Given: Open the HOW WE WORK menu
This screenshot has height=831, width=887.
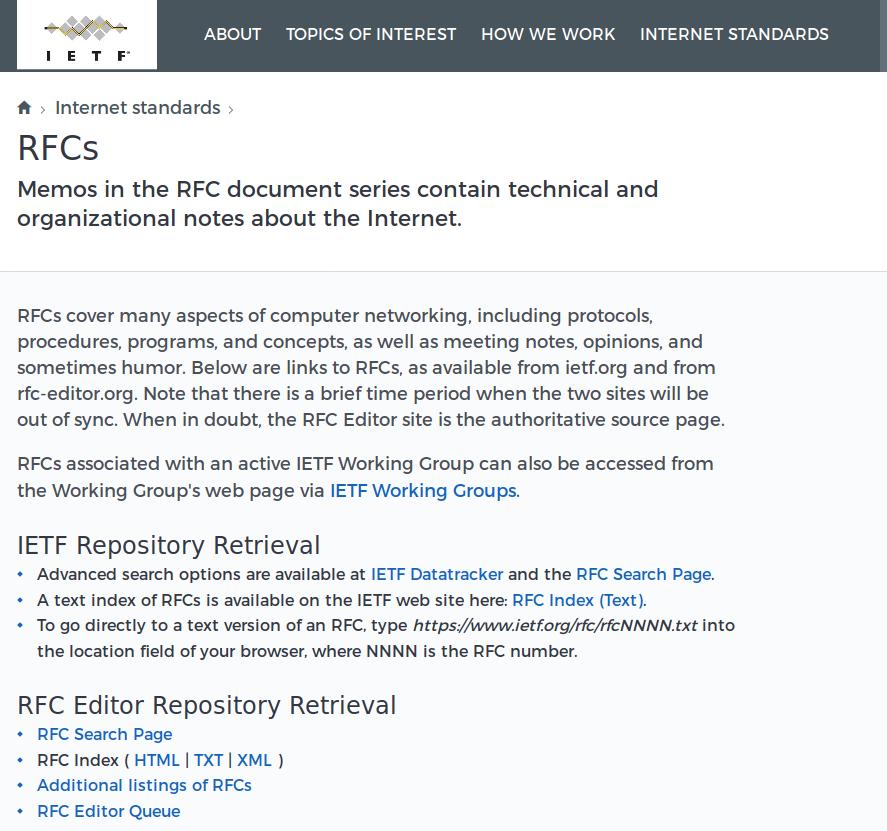Looking at the screenshot, I should point(548,35).
